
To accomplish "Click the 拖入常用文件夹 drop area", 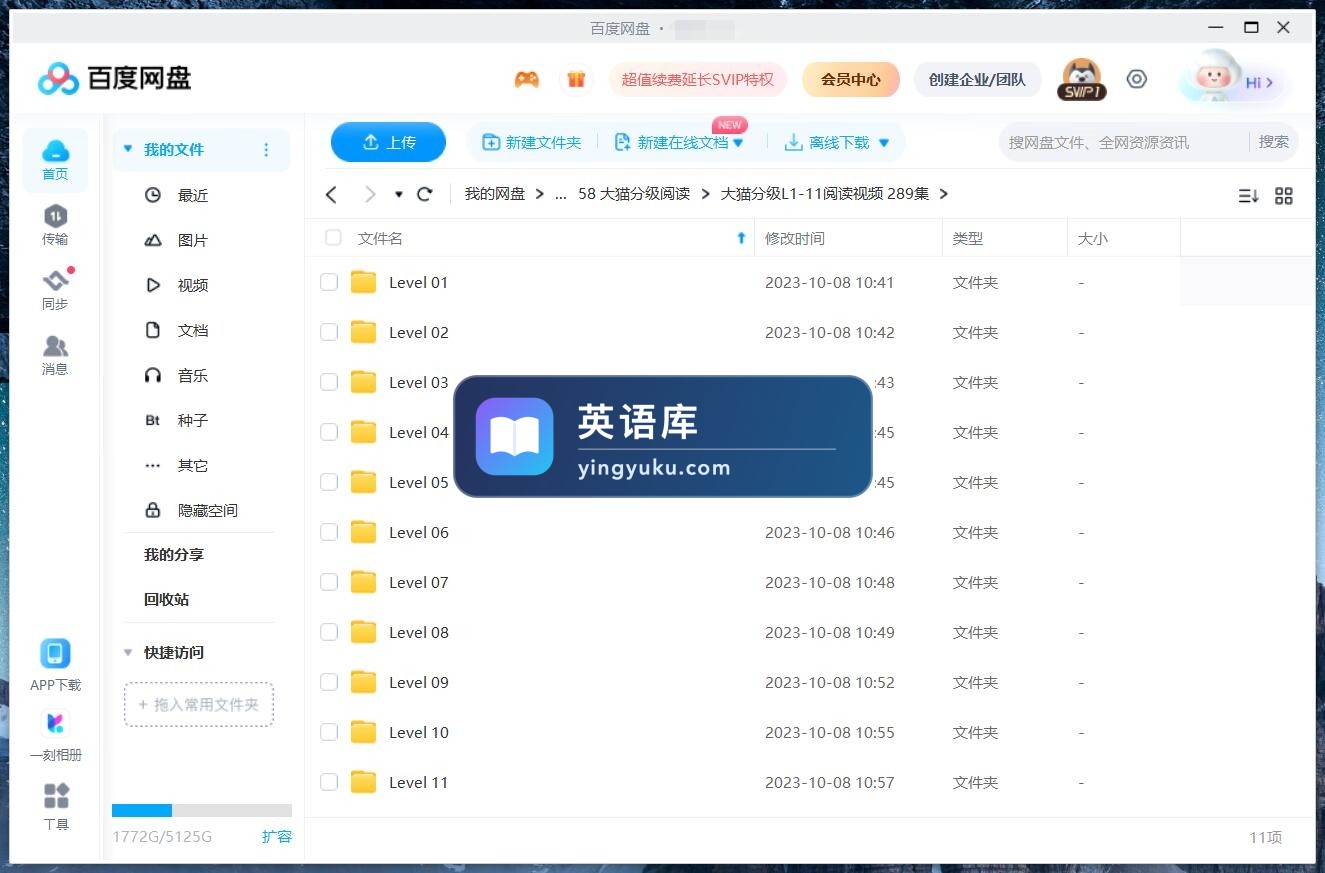I will (x=199, y=704).
